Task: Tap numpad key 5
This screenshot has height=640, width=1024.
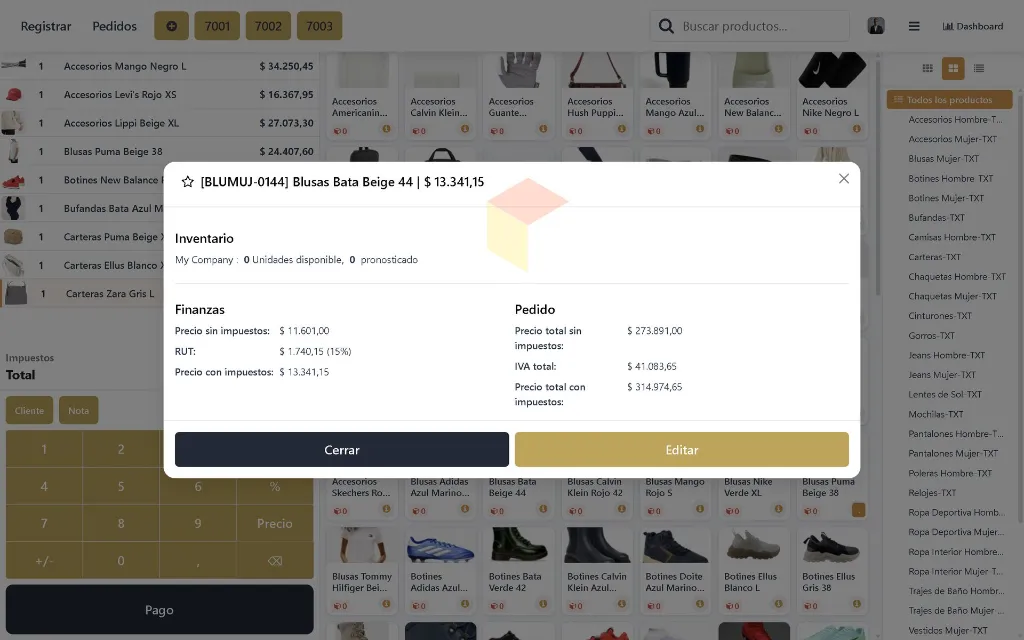Action: pyautogui.click(x=121, y=486)
